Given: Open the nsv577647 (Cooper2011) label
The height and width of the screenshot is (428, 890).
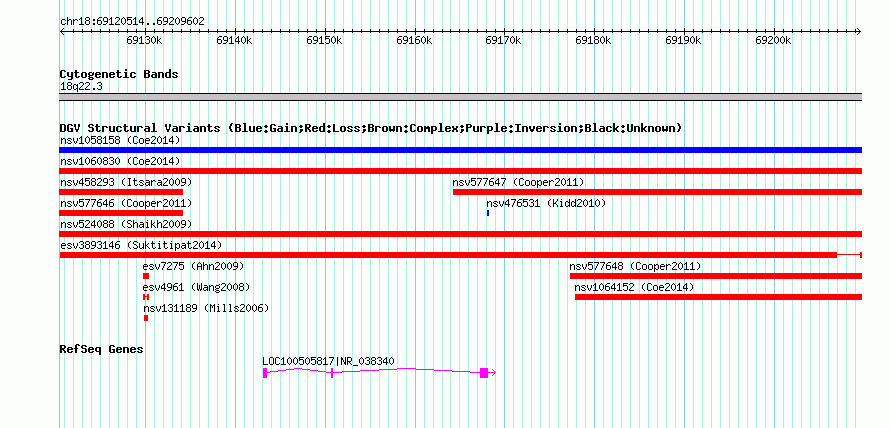Looking at the screenshot, I should (518, 182).
